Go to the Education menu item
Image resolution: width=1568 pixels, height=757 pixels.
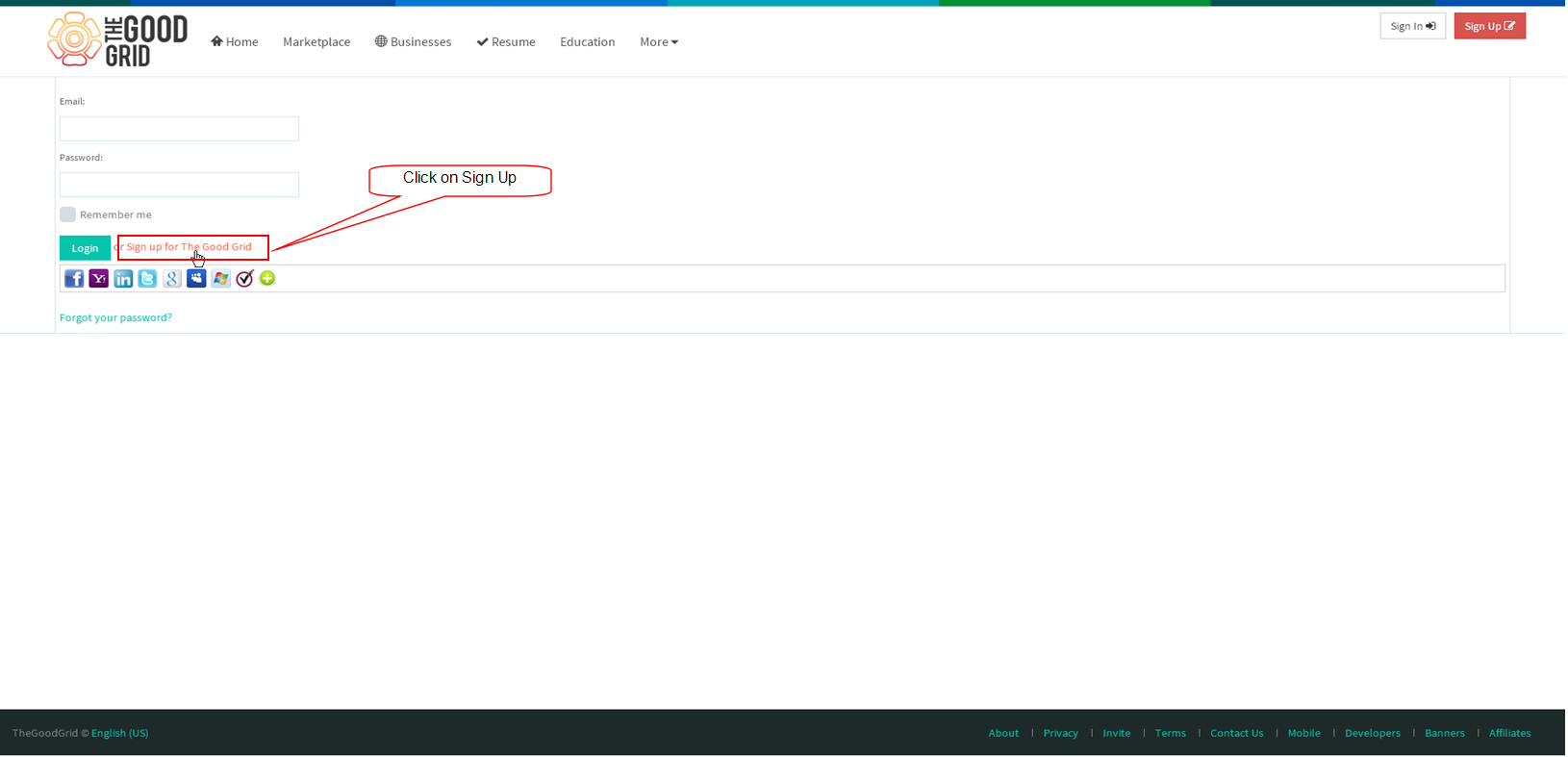pyautogui.click(x=588, y=42)
